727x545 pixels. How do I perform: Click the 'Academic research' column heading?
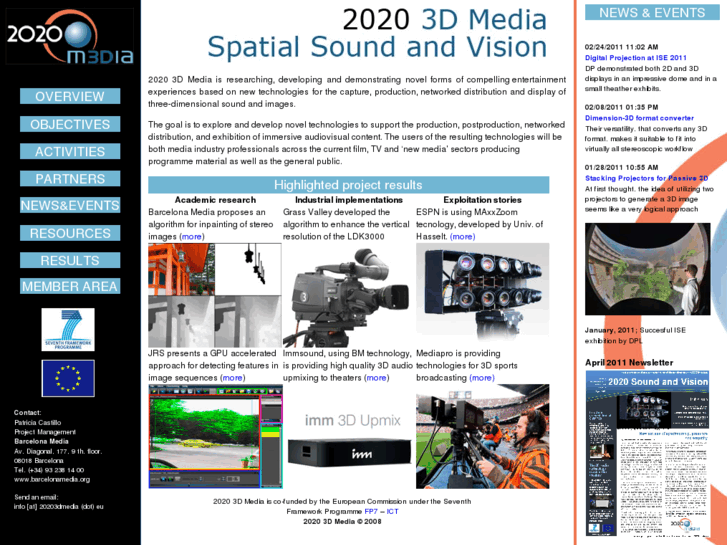click(215, 200)
